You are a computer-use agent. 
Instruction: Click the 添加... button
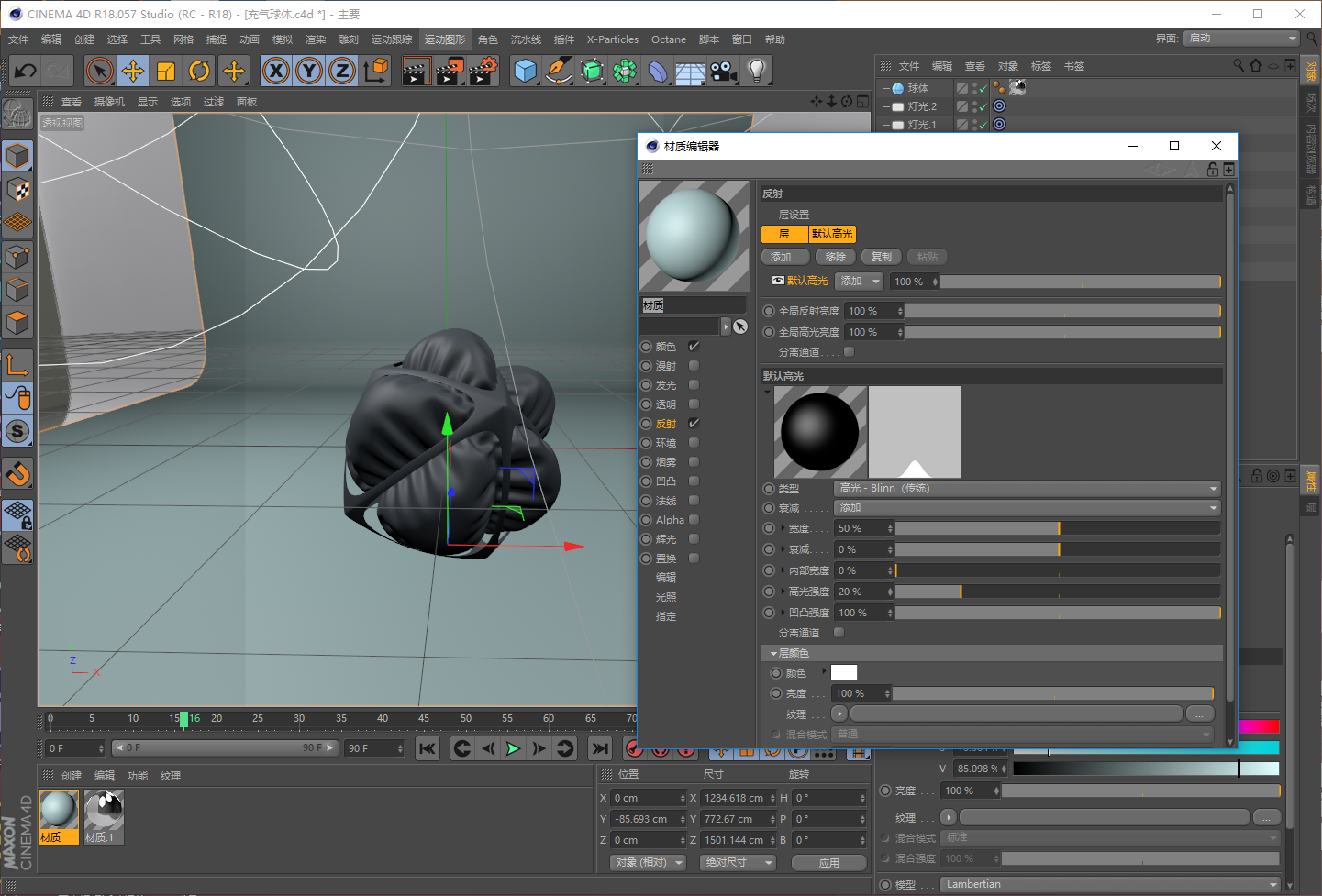[x=786, y=257]
